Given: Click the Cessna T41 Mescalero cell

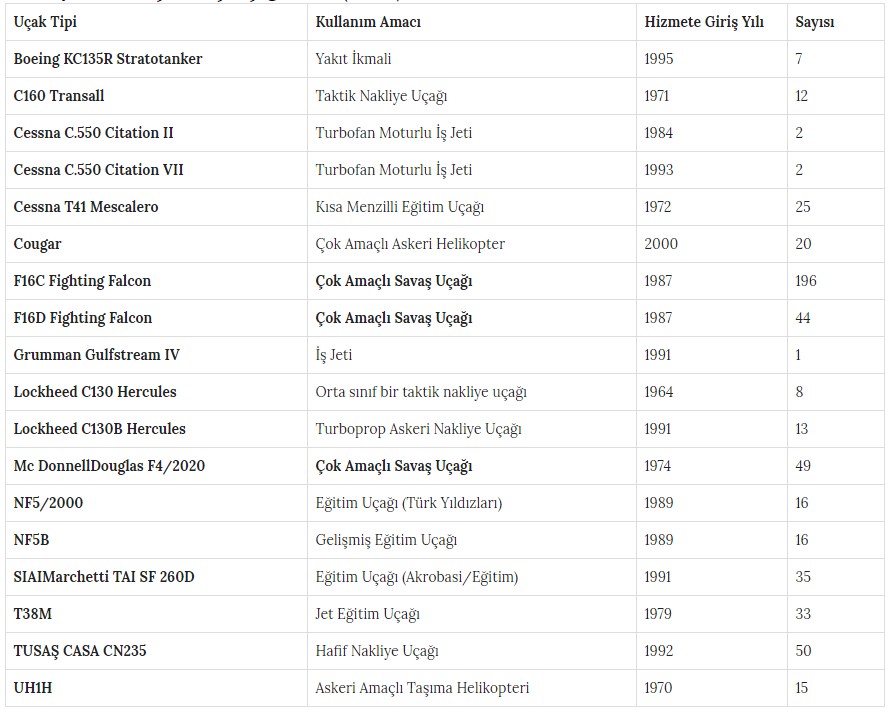Looking at the screenshot, I should (x=86, y=207).
